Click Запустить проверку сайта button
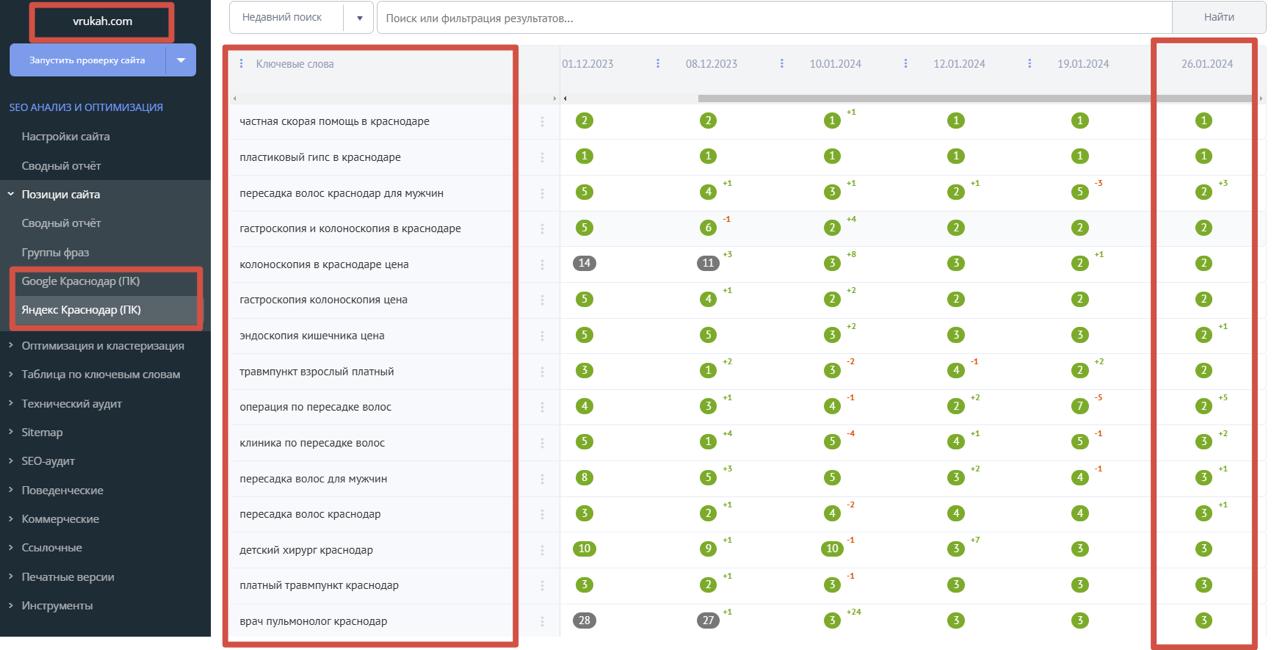Image resolution: width=1280 pixels, height=650 pixels. click(x=87, y=60)
